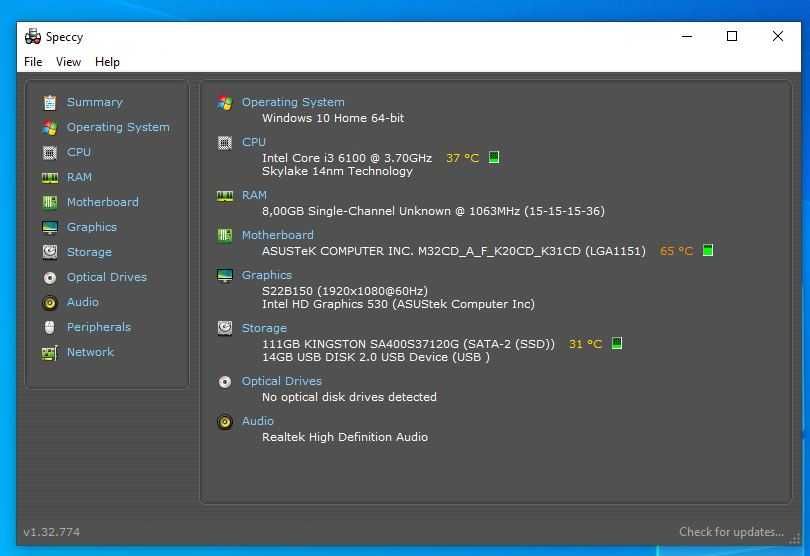Click the 37 °C CPU temperature
The width and height of the screenshot is (810, 556).
tap(462, 158)
